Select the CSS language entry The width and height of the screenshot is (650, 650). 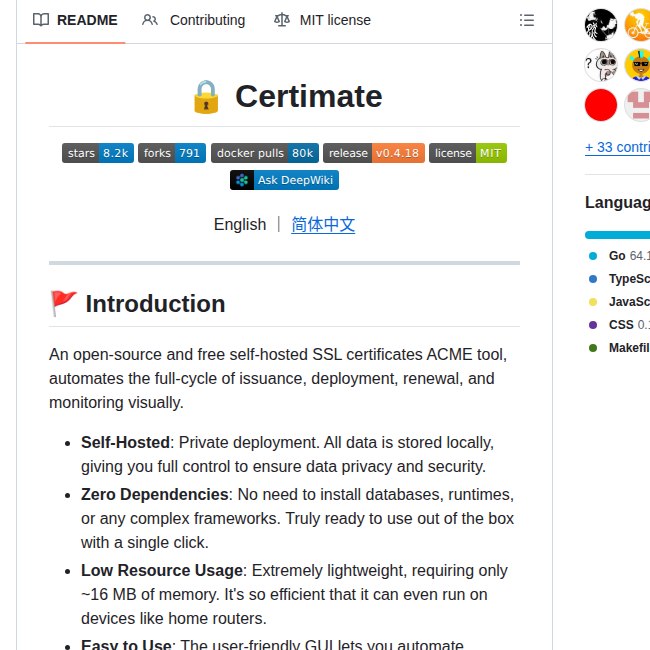(619, 325)
